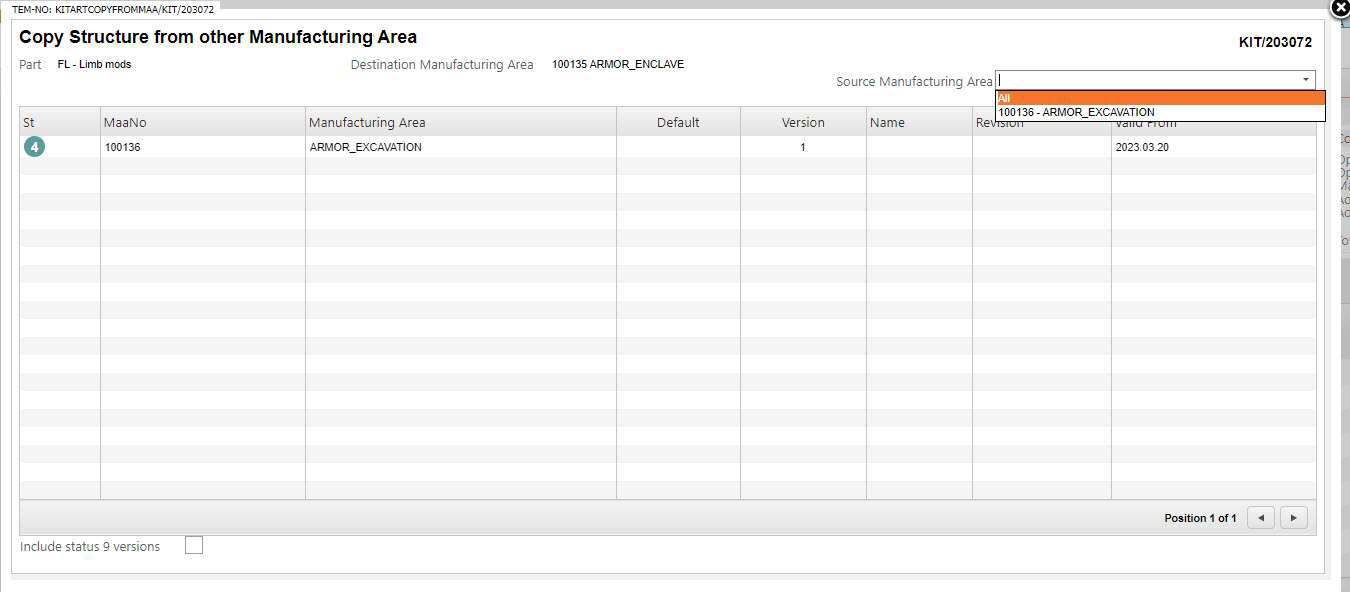Enable Include status 9 versions checkbox
This screenshot has width=1350, height=592.
[x=194, y=545]
